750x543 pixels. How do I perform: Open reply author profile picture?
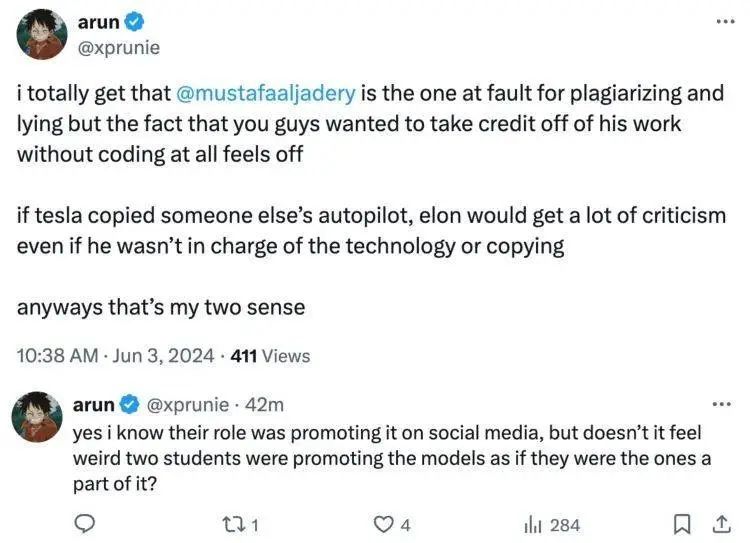[38, 416]
